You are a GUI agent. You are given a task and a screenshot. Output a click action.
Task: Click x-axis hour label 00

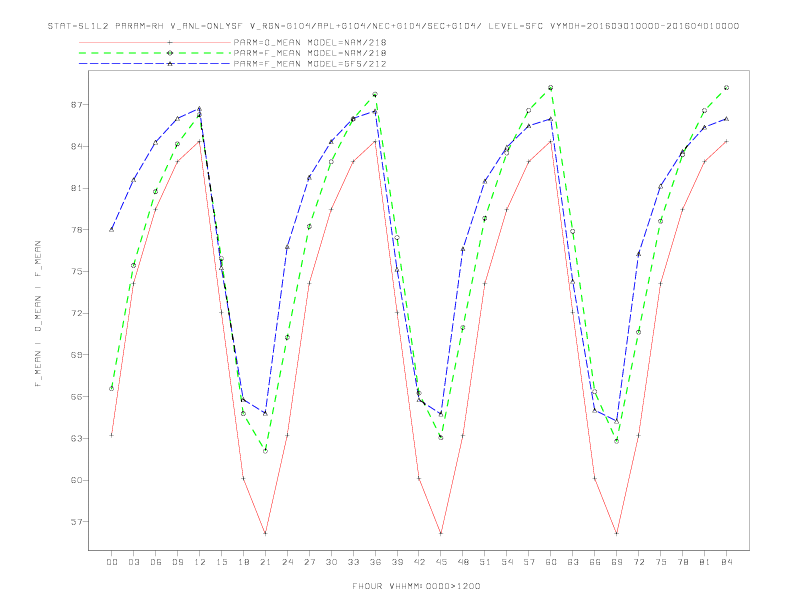112,562
